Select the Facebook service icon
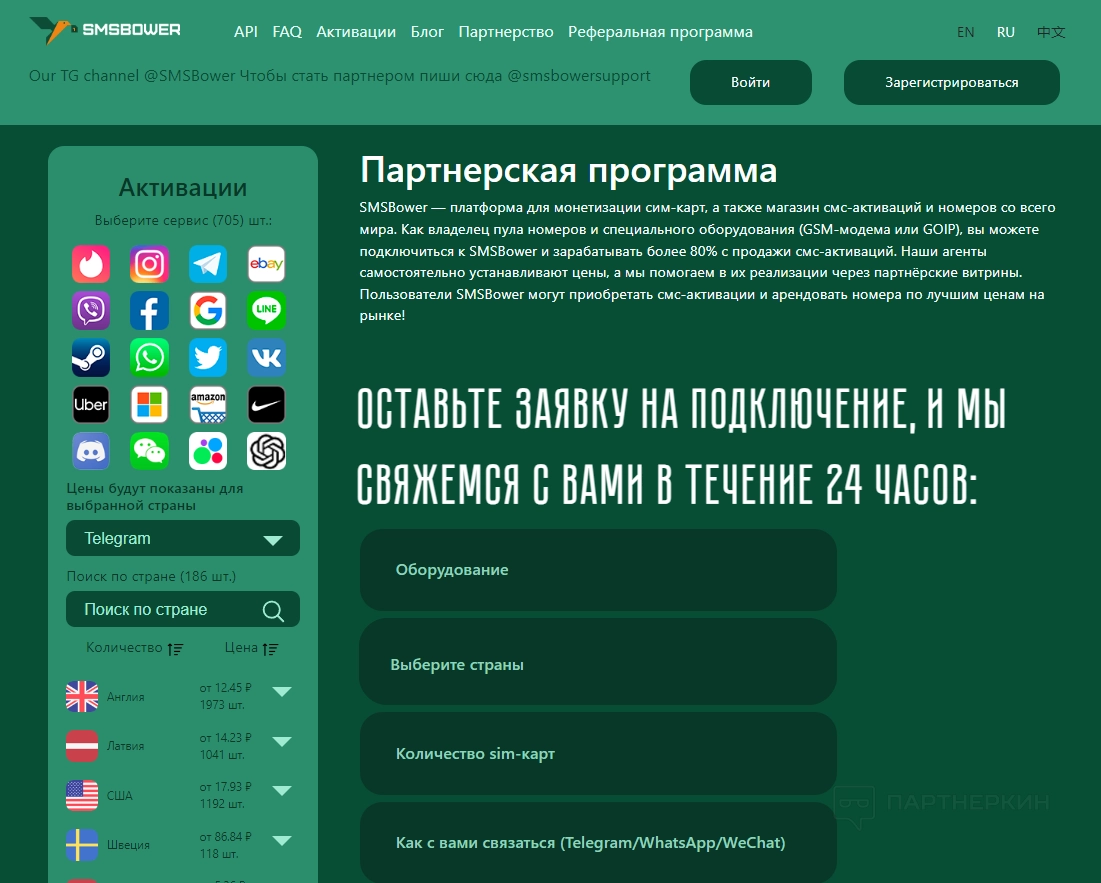 [150, 310]
